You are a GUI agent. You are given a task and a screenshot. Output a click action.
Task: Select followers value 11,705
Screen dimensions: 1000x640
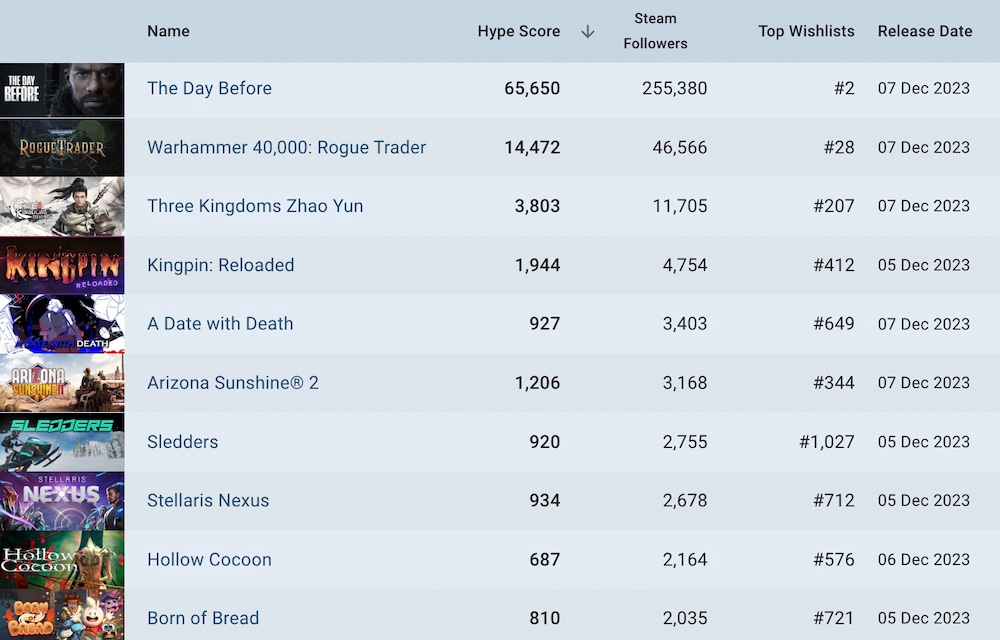click(679, 206)
